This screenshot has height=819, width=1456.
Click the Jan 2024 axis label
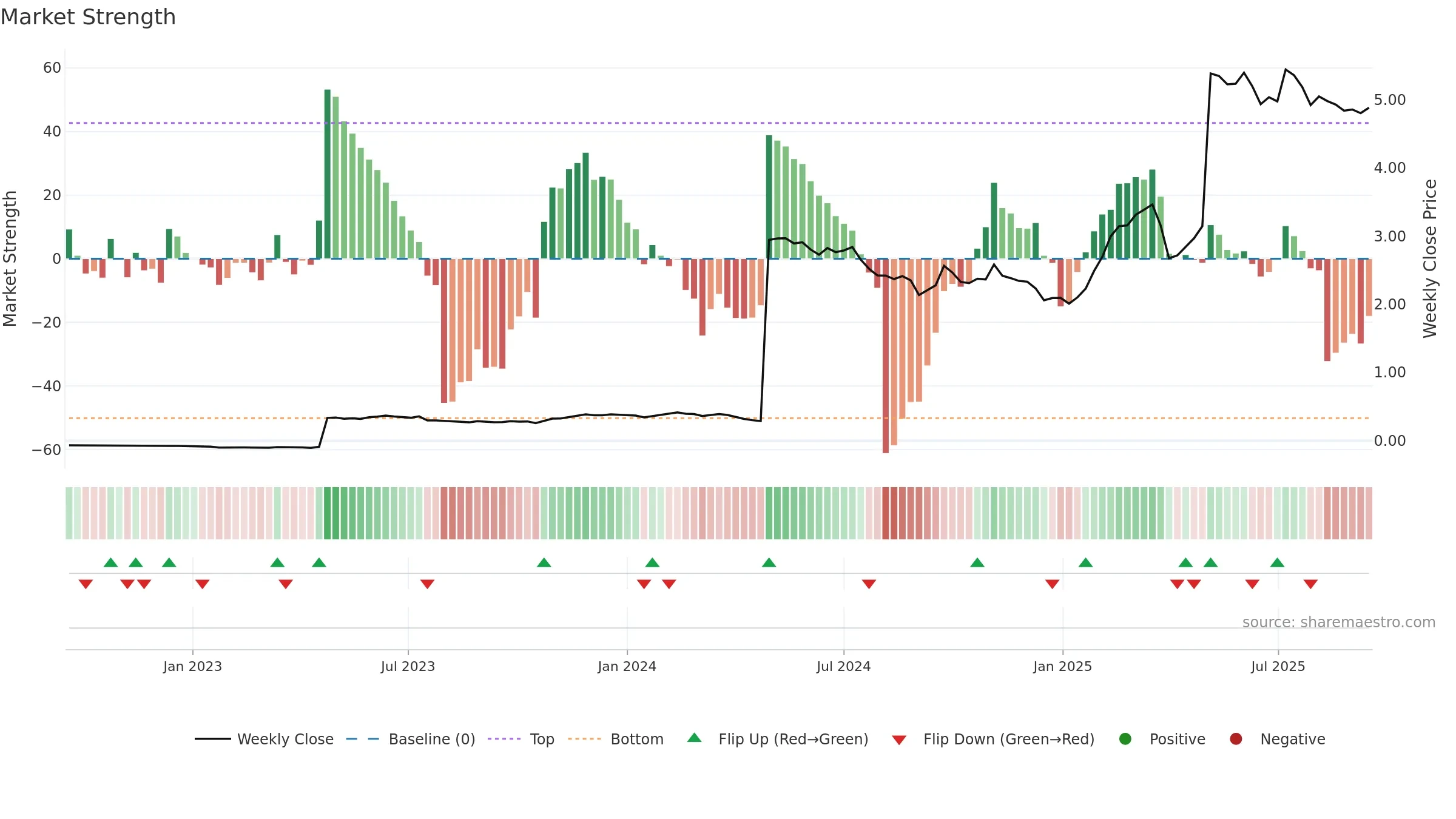[x=627, y=666]
